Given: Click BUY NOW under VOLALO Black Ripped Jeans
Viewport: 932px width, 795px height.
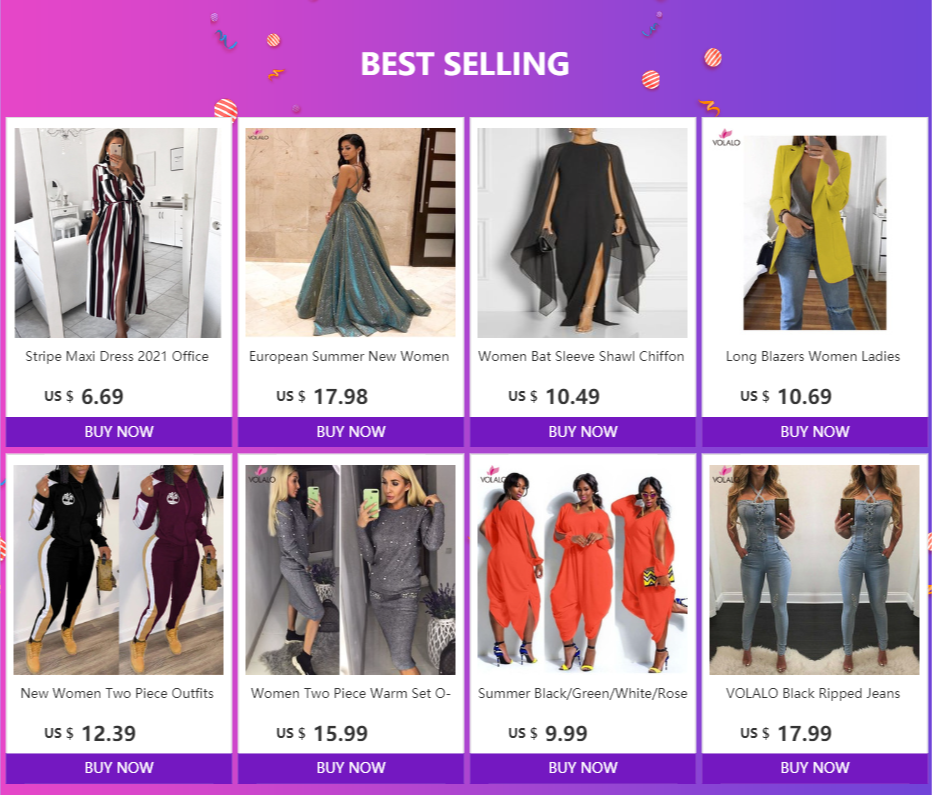Looking at the screenshot, I should click(x=814, y=768).
